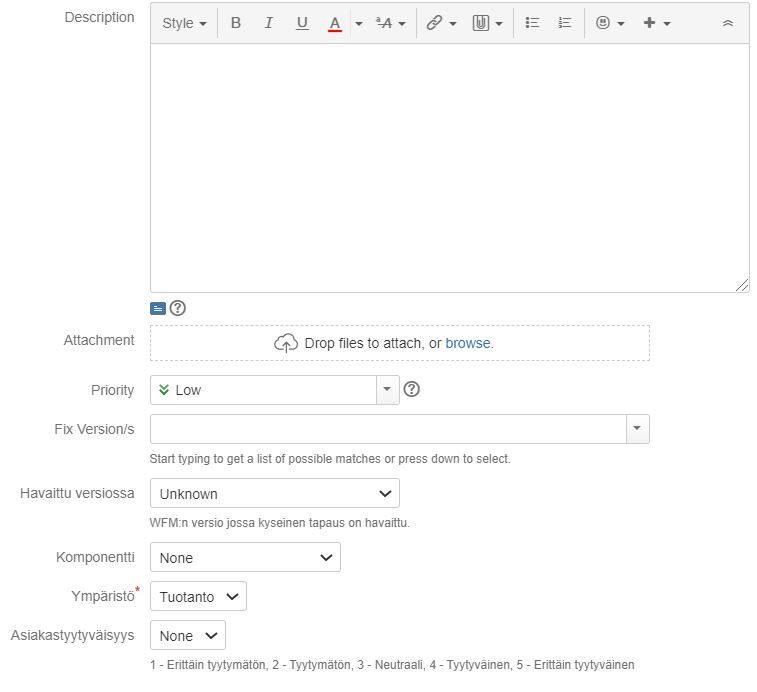Image resolution: width=757 pixels, height=692 pixels.
Task: Click inside the Description text area
Action: (x=449, y=168)
